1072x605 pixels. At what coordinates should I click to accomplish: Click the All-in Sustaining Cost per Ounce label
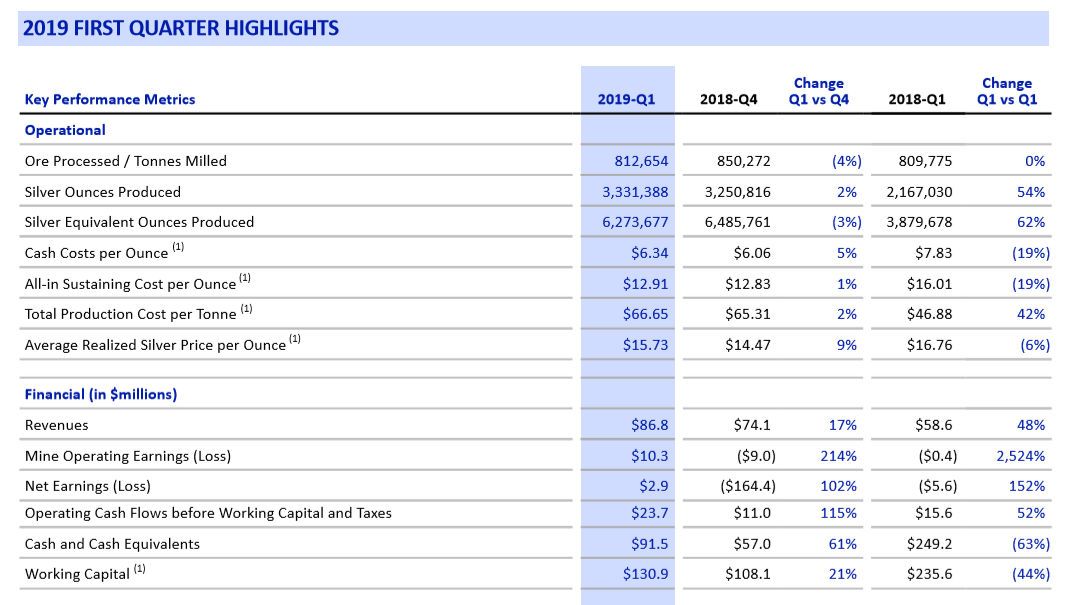tap(130, 284)
